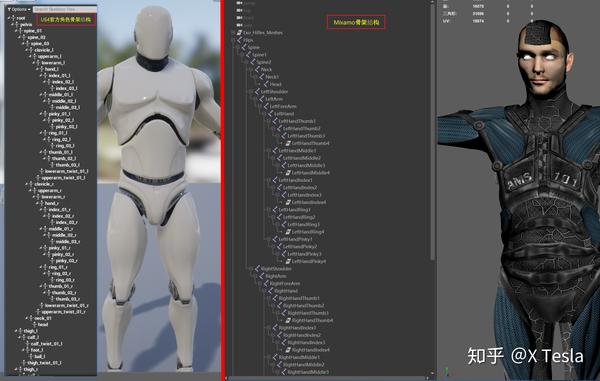The height and width of the screenshot is (381, 600).
Task: Select the bone icon of Hips
Action: 240,40
